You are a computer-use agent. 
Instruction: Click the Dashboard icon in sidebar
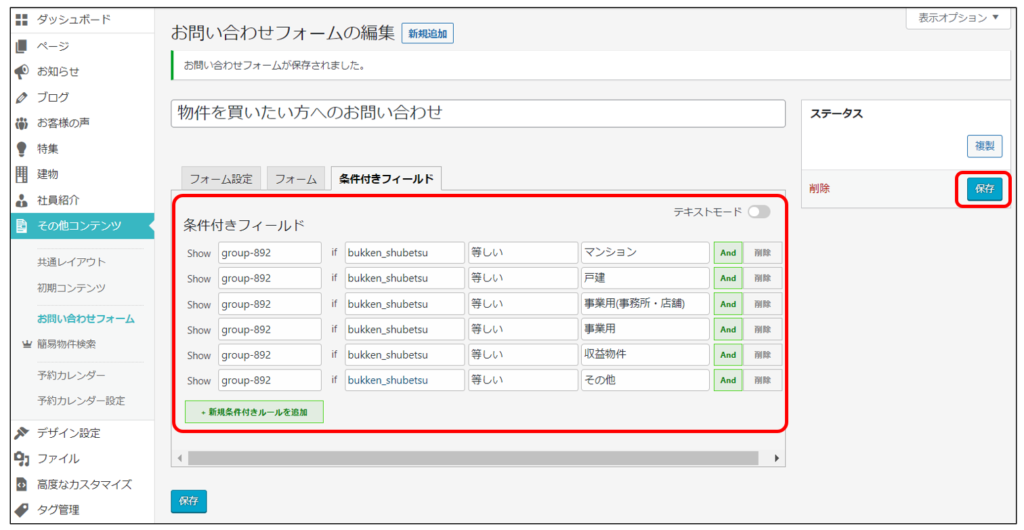point(21,20)
